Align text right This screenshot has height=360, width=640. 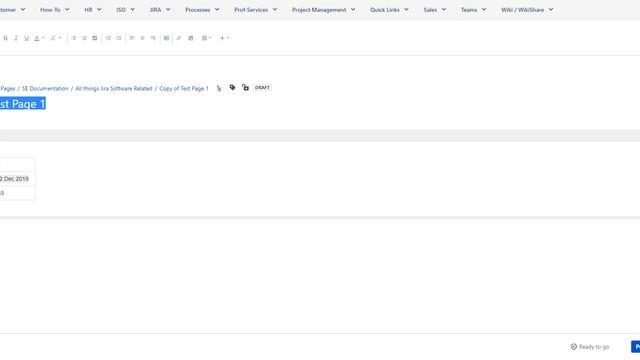point(153,38)
